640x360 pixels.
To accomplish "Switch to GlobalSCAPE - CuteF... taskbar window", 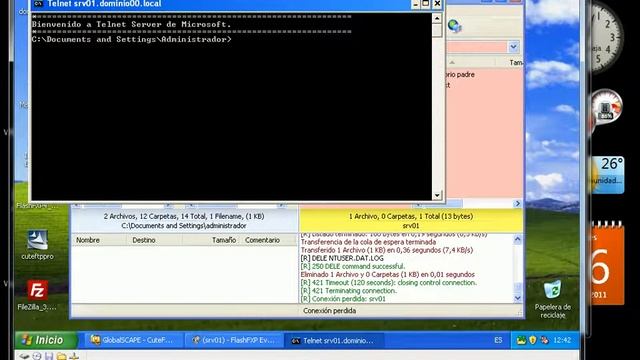I will tap(133, 340).
